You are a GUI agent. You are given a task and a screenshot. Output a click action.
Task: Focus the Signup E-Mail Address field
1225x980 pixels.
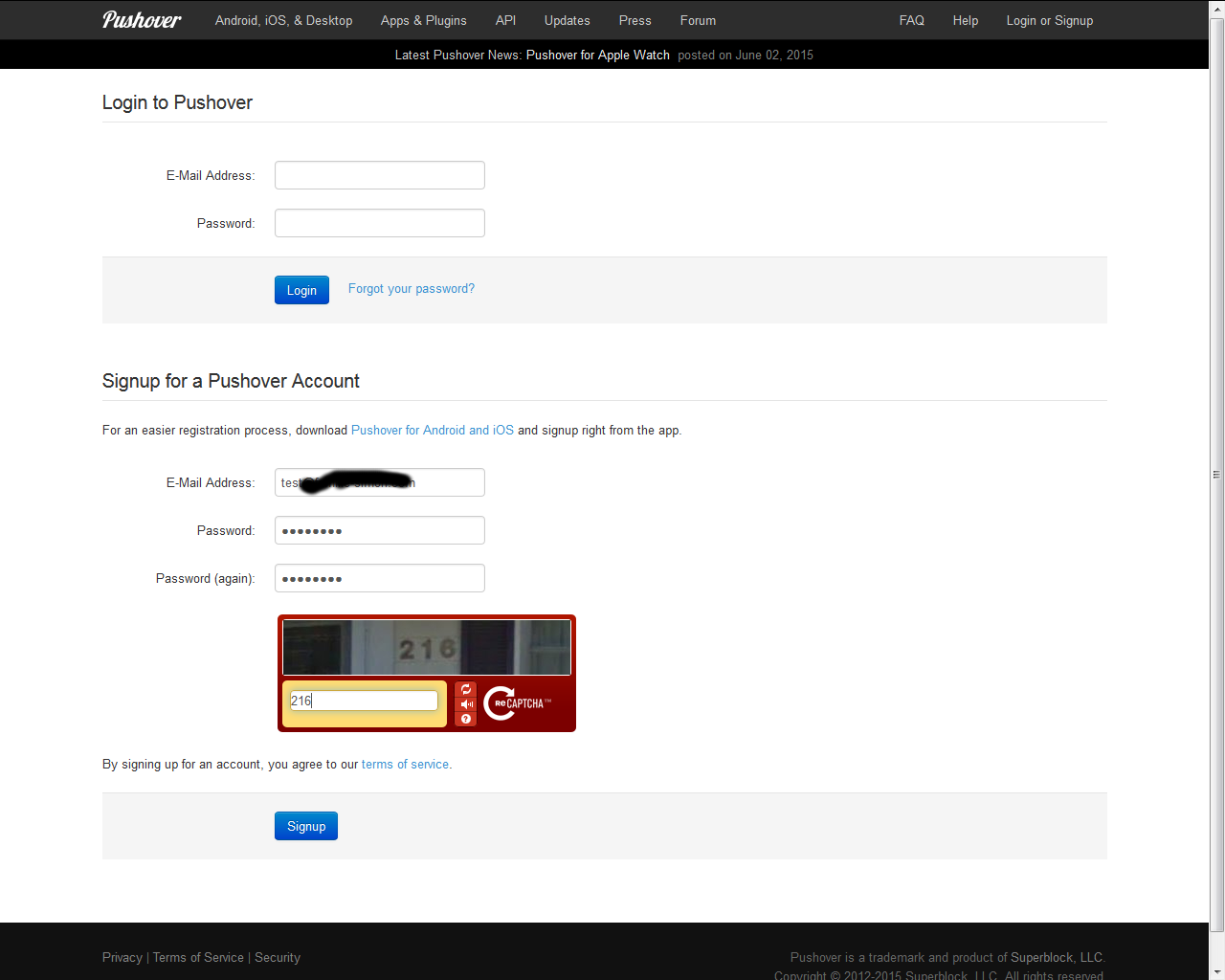point(380,482)
